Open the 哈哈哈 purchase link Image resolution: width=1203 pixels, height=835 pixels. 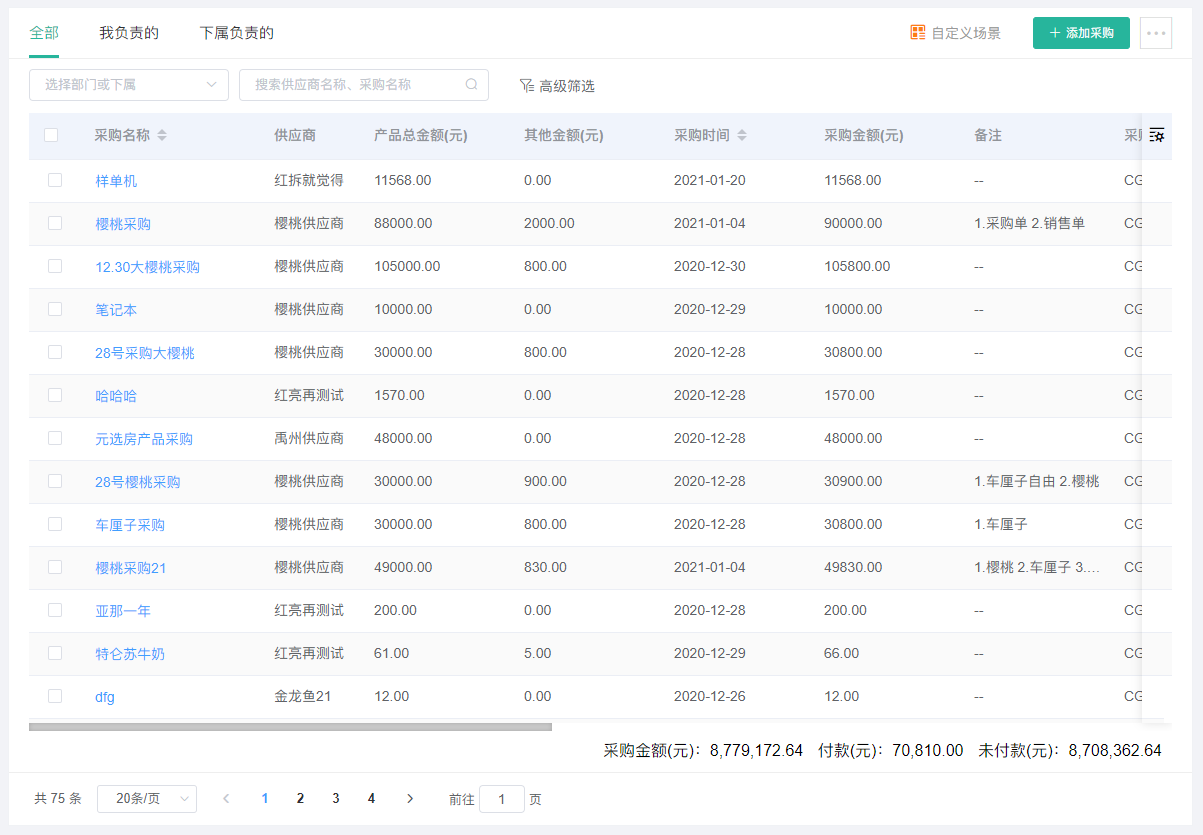[116, 396]
